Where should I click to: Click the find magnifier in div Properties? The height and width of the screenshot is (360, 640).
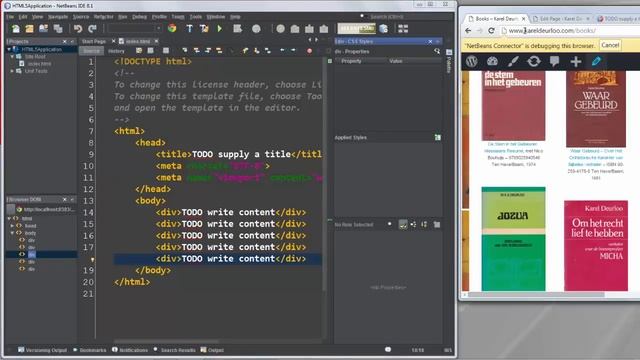tap(437, 51)
